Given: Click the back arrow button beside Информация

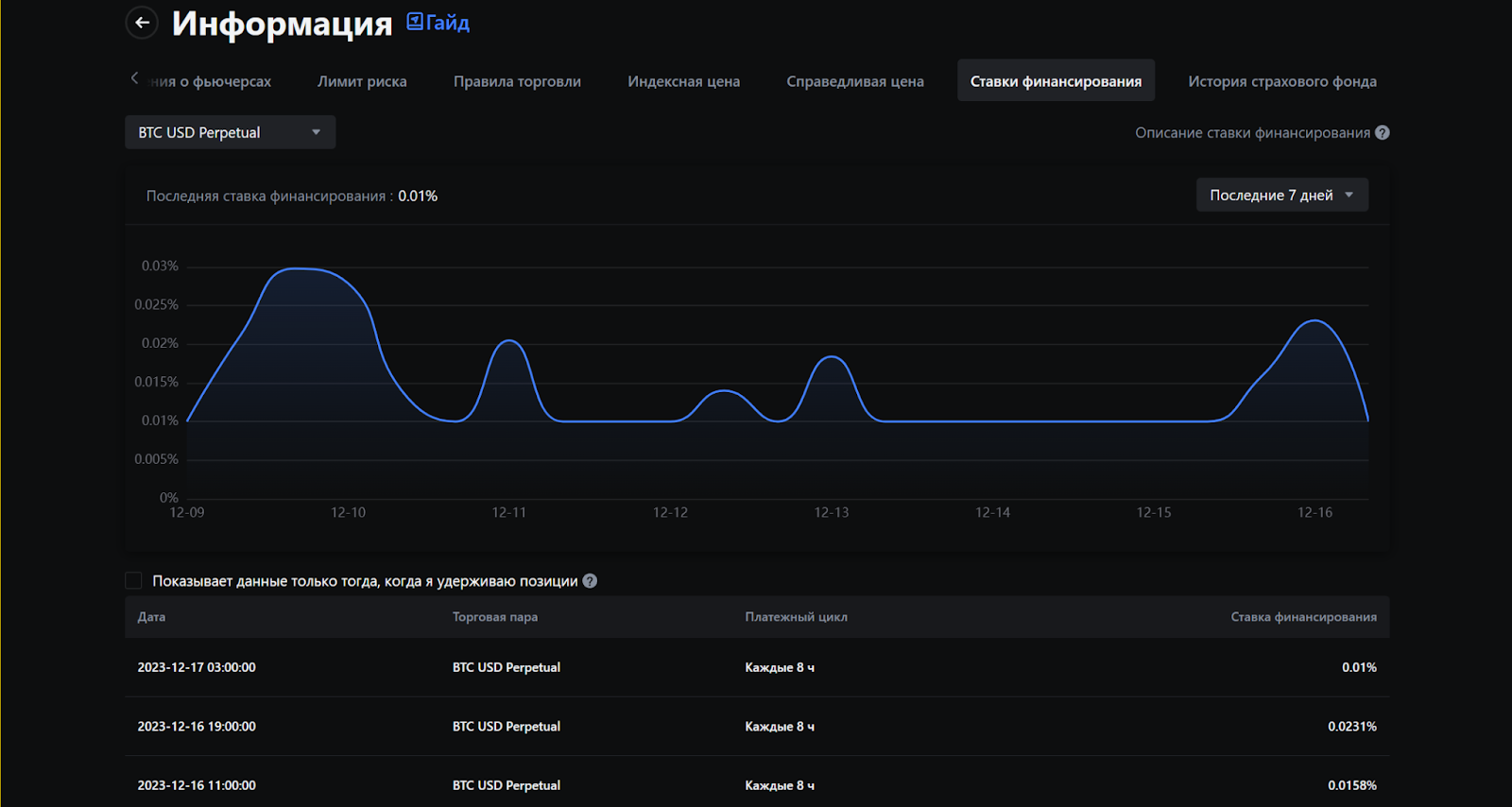Looking at the screenshot, I should [142, 23].
